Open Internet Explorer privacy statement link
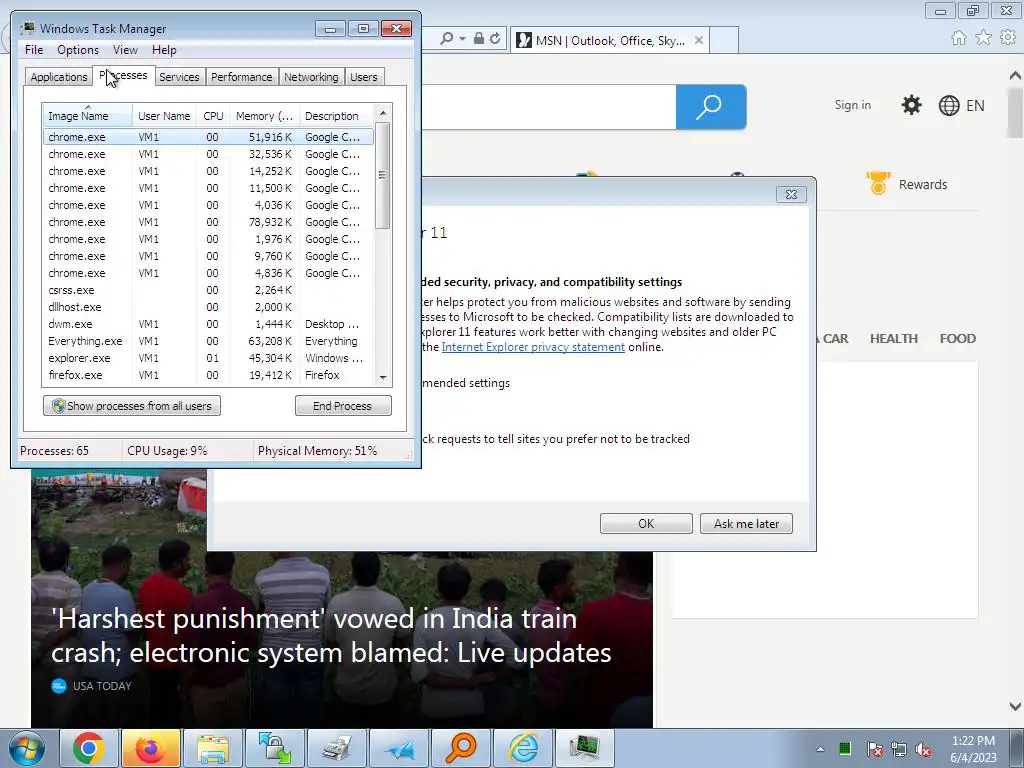This screenshot has width=1024, height=768. pos(533,347)
